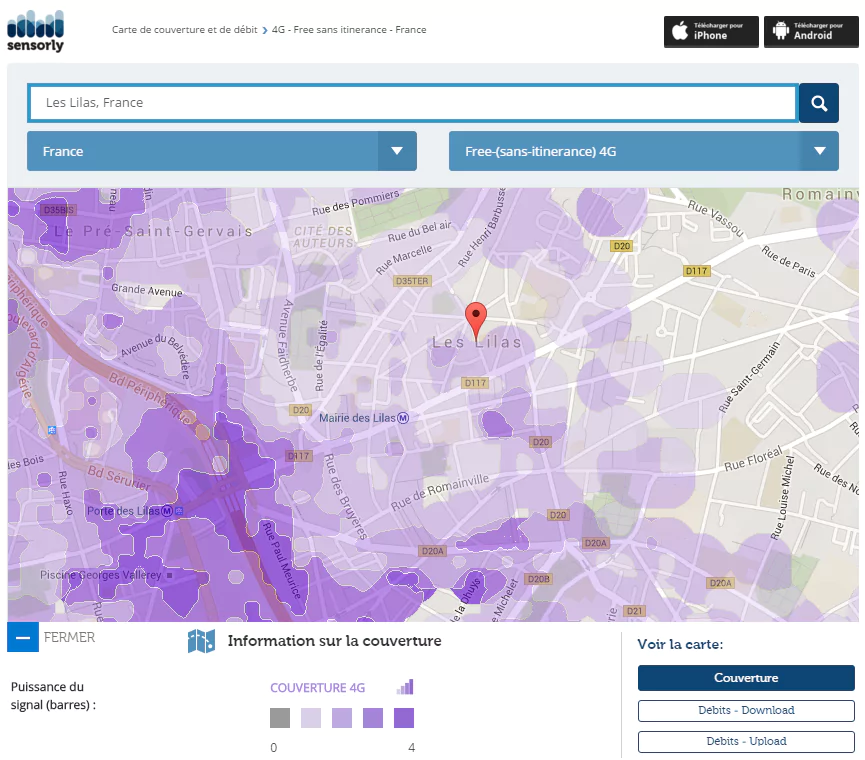Click the arrow on the network selector
This screenshot has height=760, width=865.
click(x=819, y=152)
